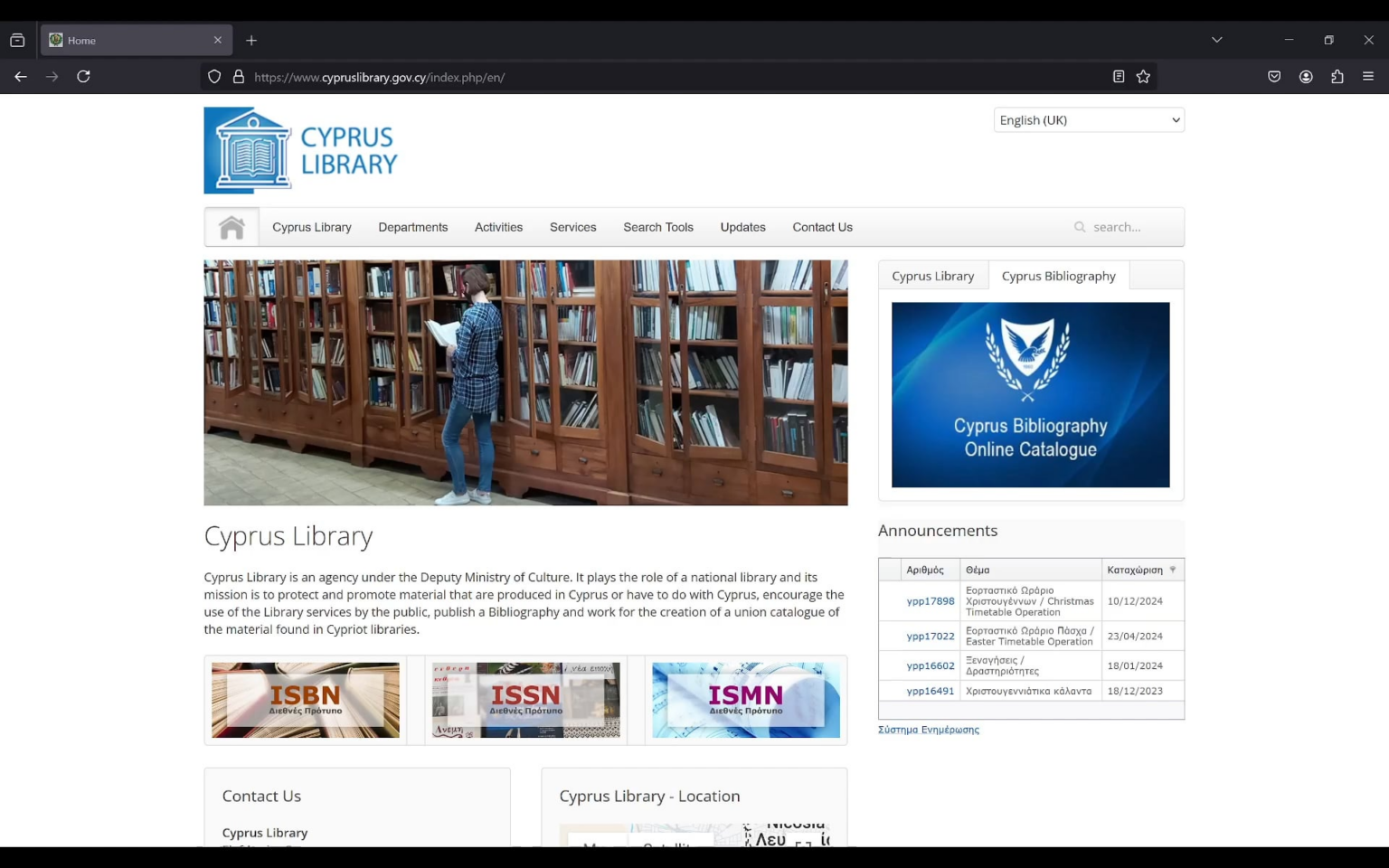Image resolution: width=1389 pixels, height=868 pixels.
Task: Click the browser Back arrow
Action: 21,77
